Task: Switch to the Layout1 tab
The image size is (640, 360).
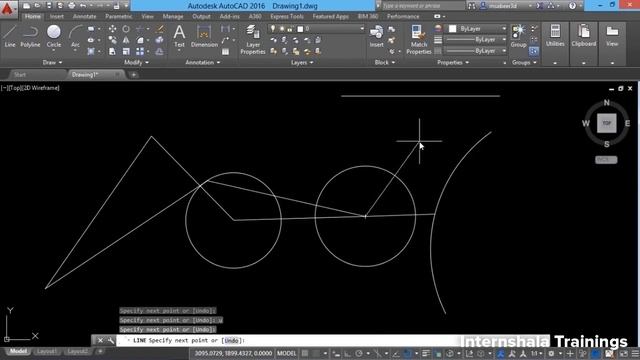Action: pos(47,351)
